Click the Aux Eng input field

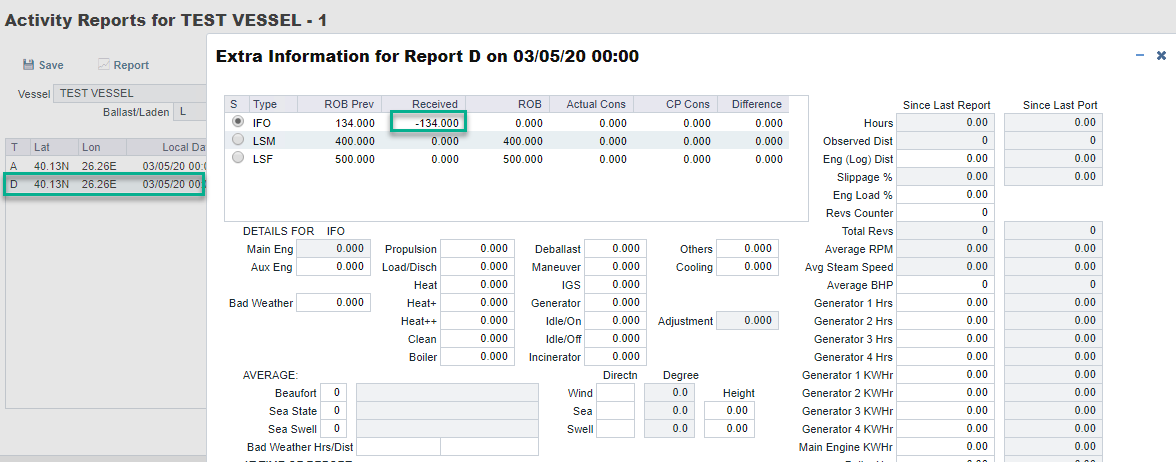[x=333, y=267]
